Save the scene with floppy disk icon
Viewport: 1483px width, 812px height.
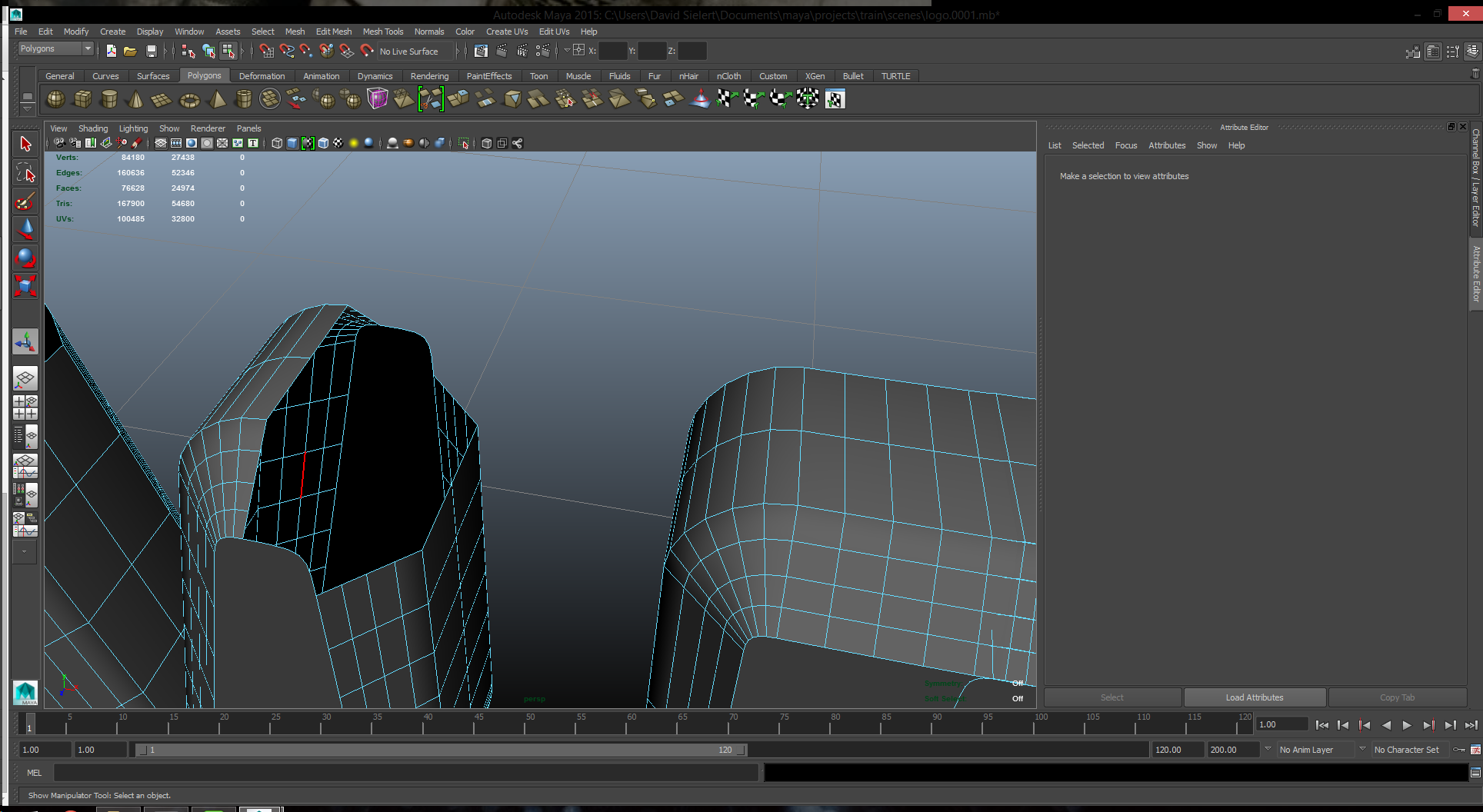[152, 52]
